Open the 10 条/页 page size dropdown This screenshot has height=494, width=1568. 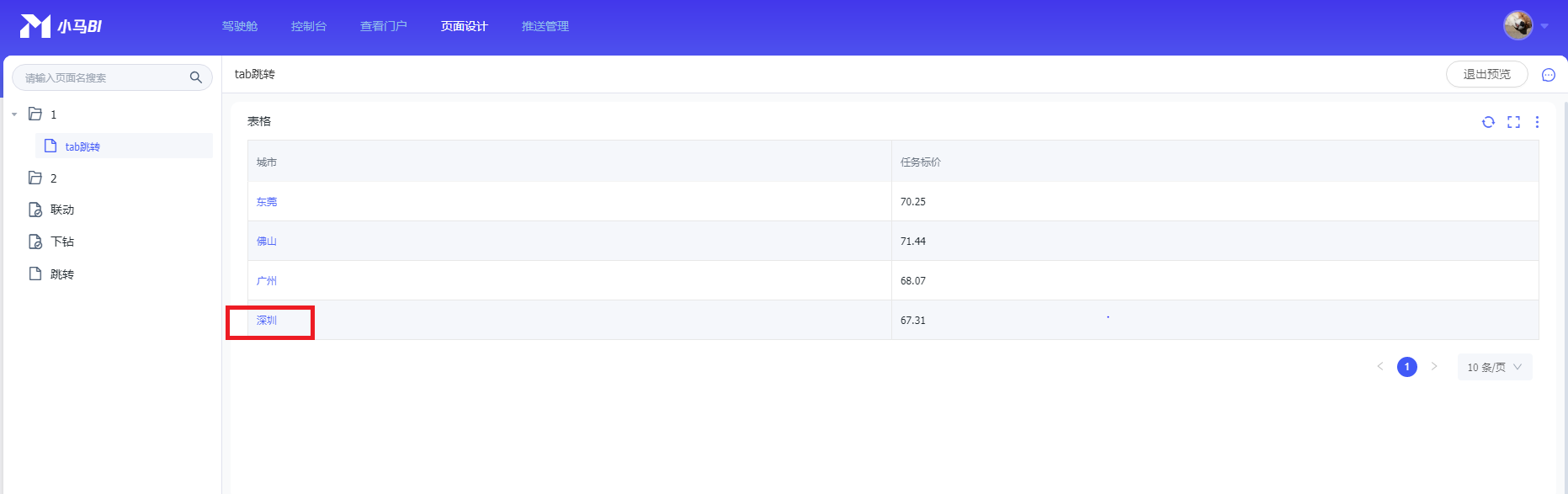1494,367
